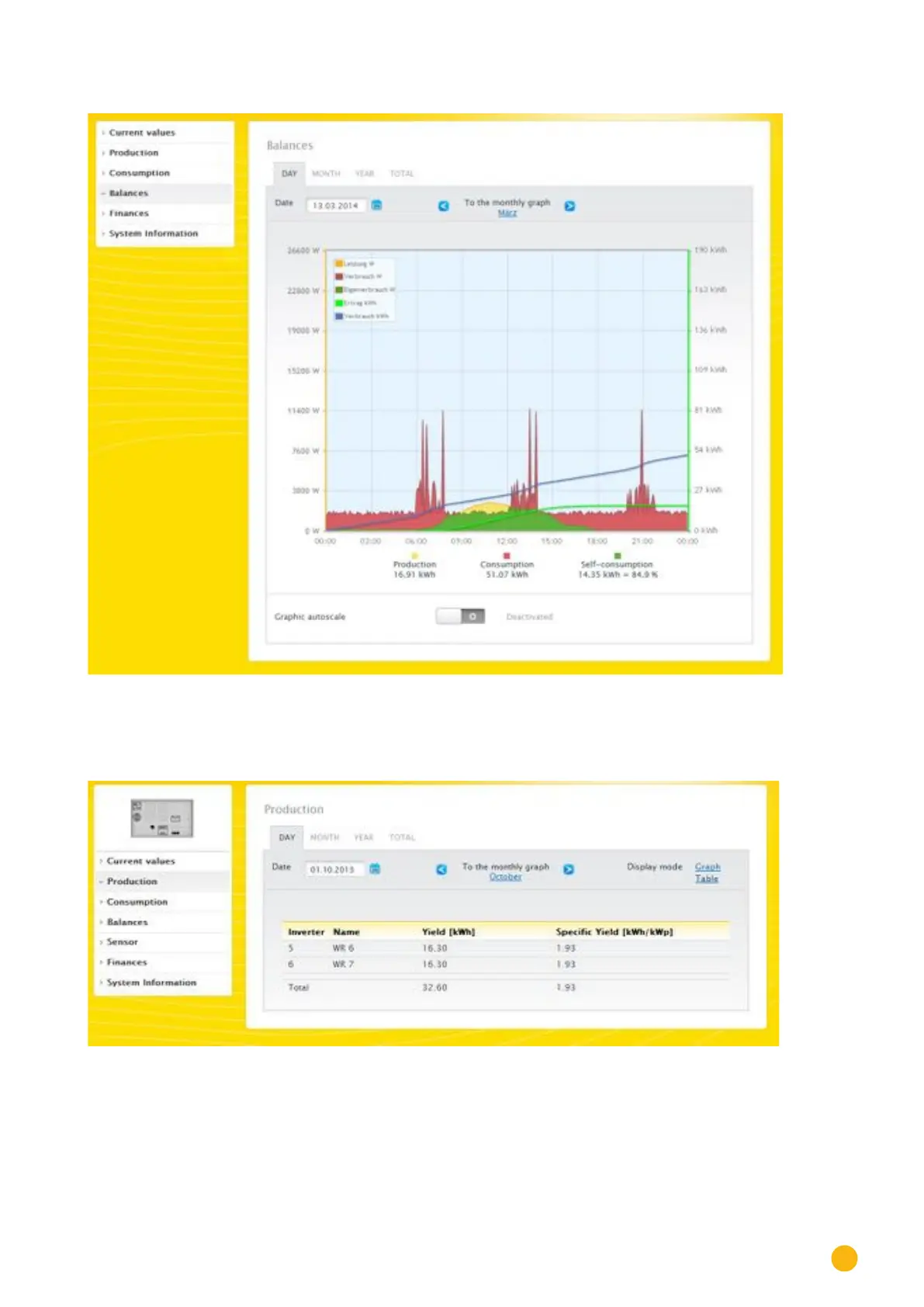Click date field showing 01.10.2013
The width and height of the screenshot is (924, 1307).
point(334,869)
